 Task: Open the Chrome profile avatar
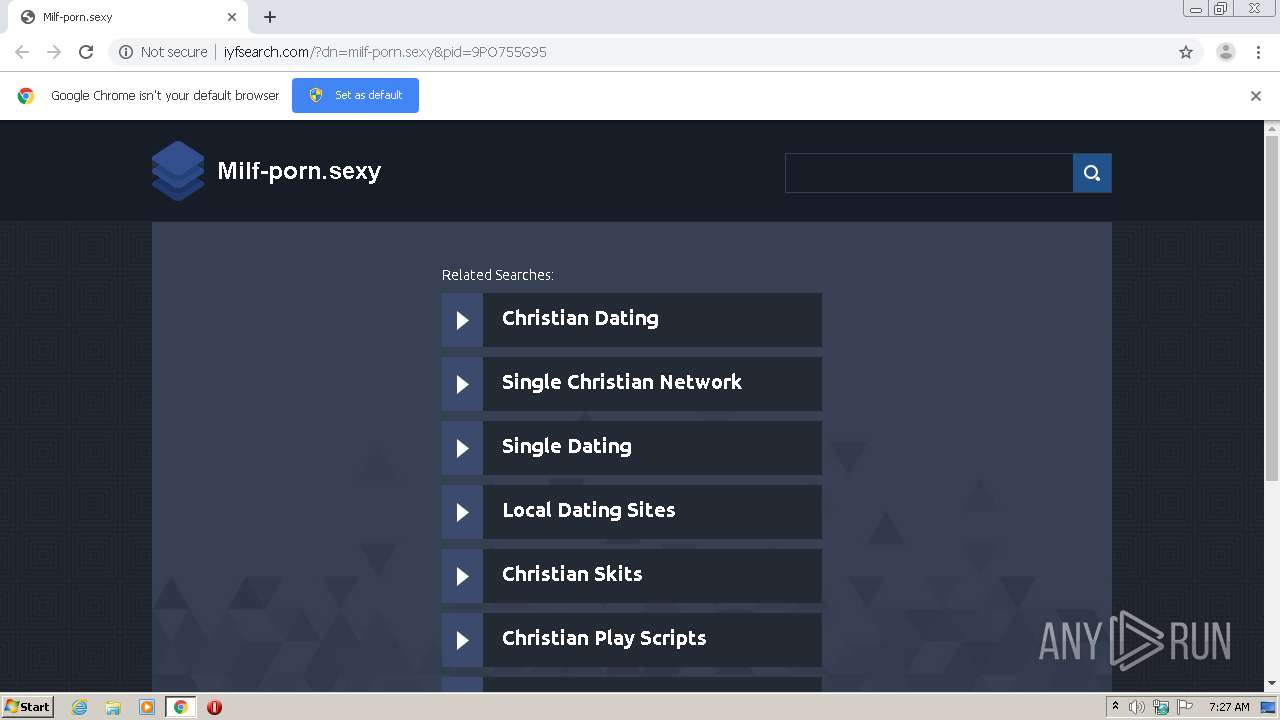click(1226, 52)
